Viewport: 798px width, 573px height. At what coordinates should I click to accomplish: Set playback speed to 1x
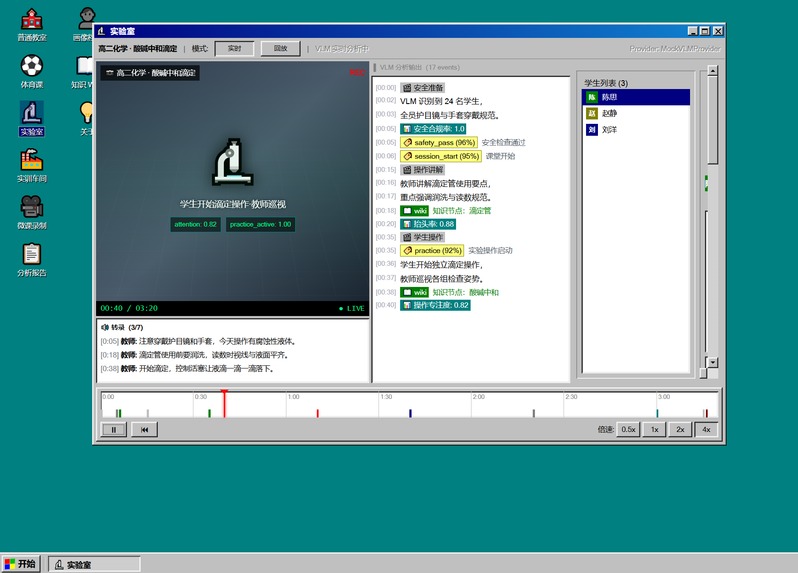click(x=654, y=429)
